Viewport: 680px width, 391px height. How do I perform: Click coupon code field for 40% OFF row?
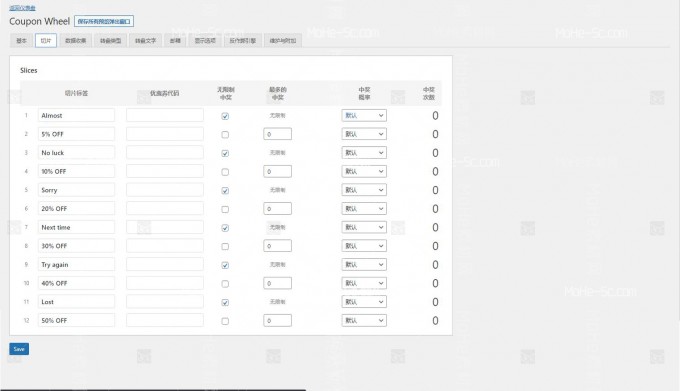click(165, 283)
